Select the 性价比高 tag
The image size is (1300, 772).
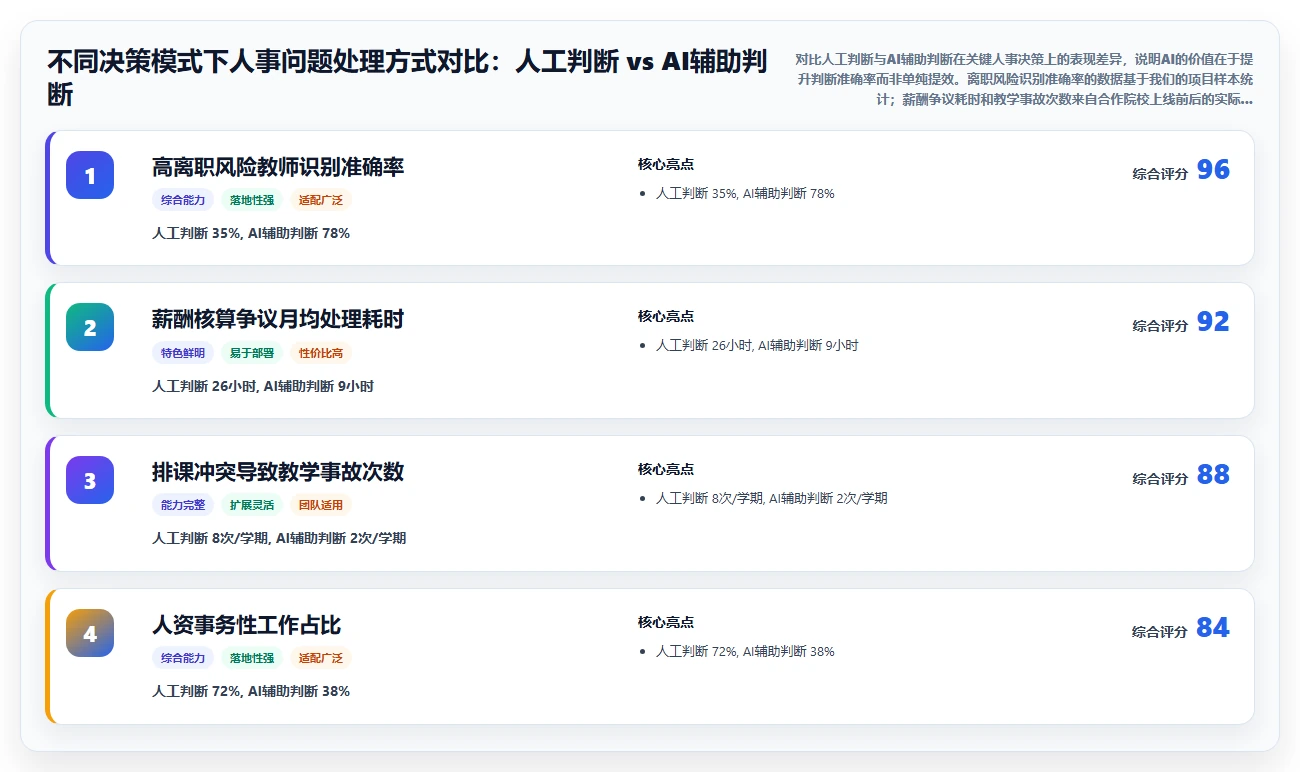tap(321, 353)
